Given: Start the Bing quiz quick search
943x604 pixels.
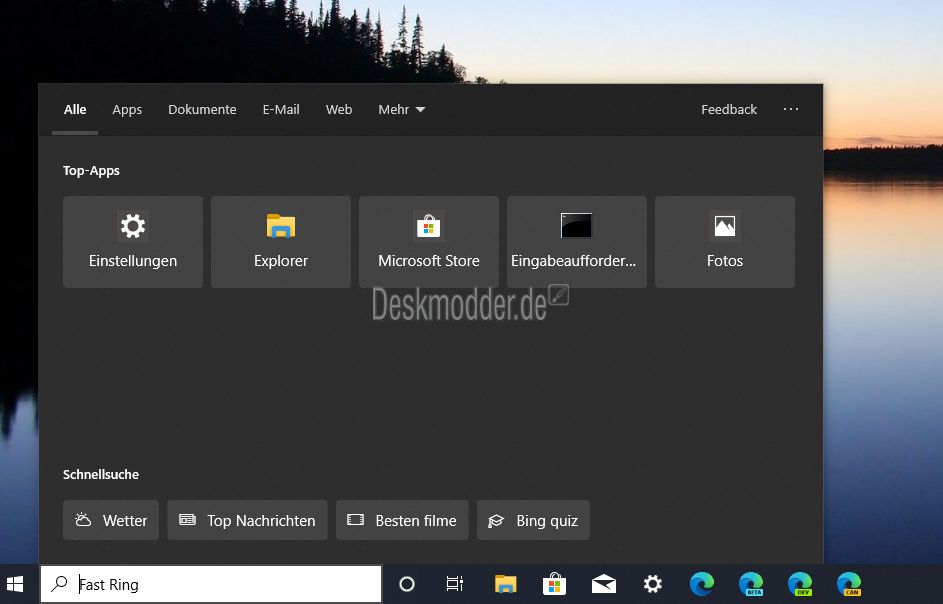Looking at the screenshot, I should coord(533,520).
